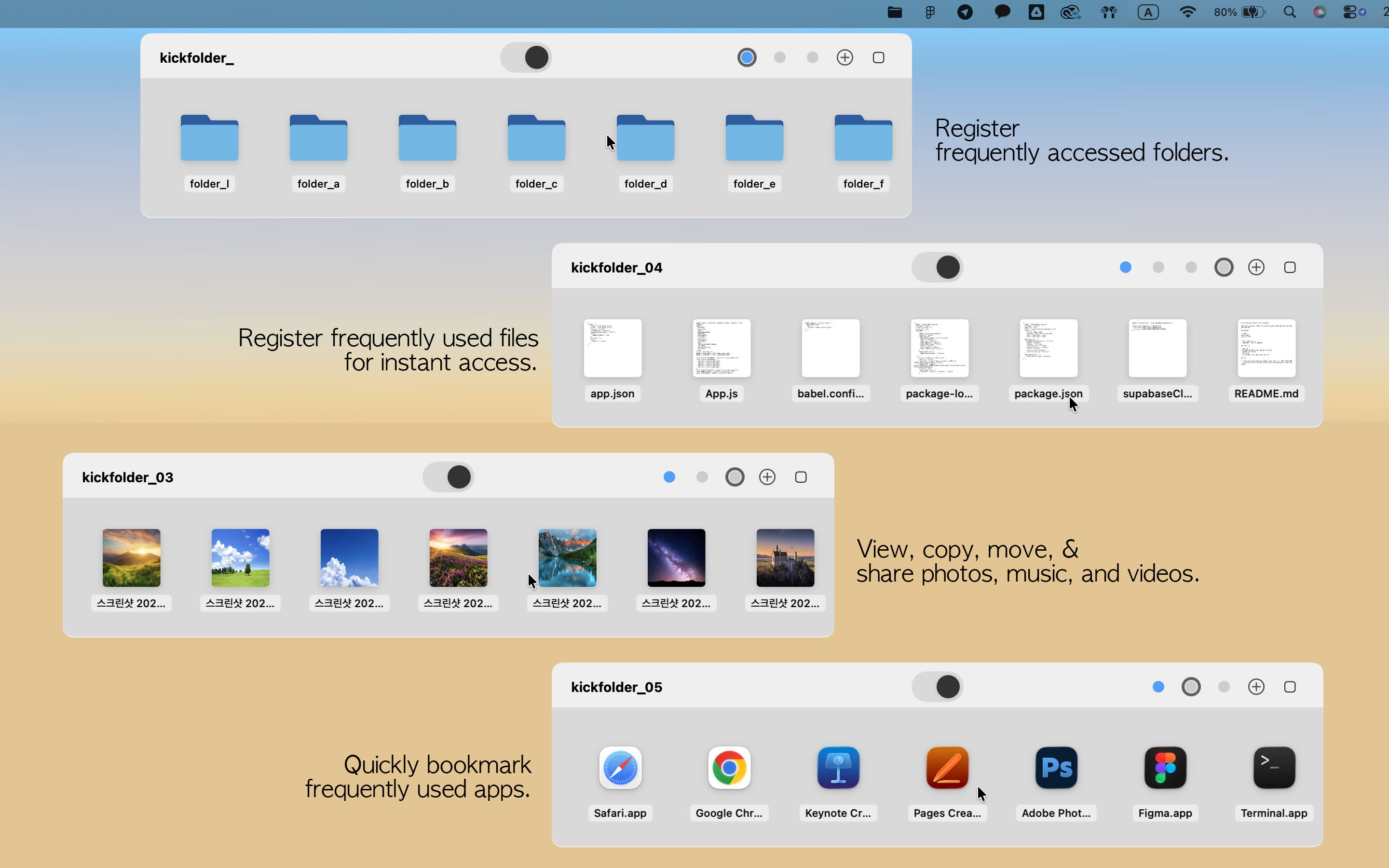Open the app.json file icon in kickfolder_04
This screenshot has width=1389, height=868.
611,349
